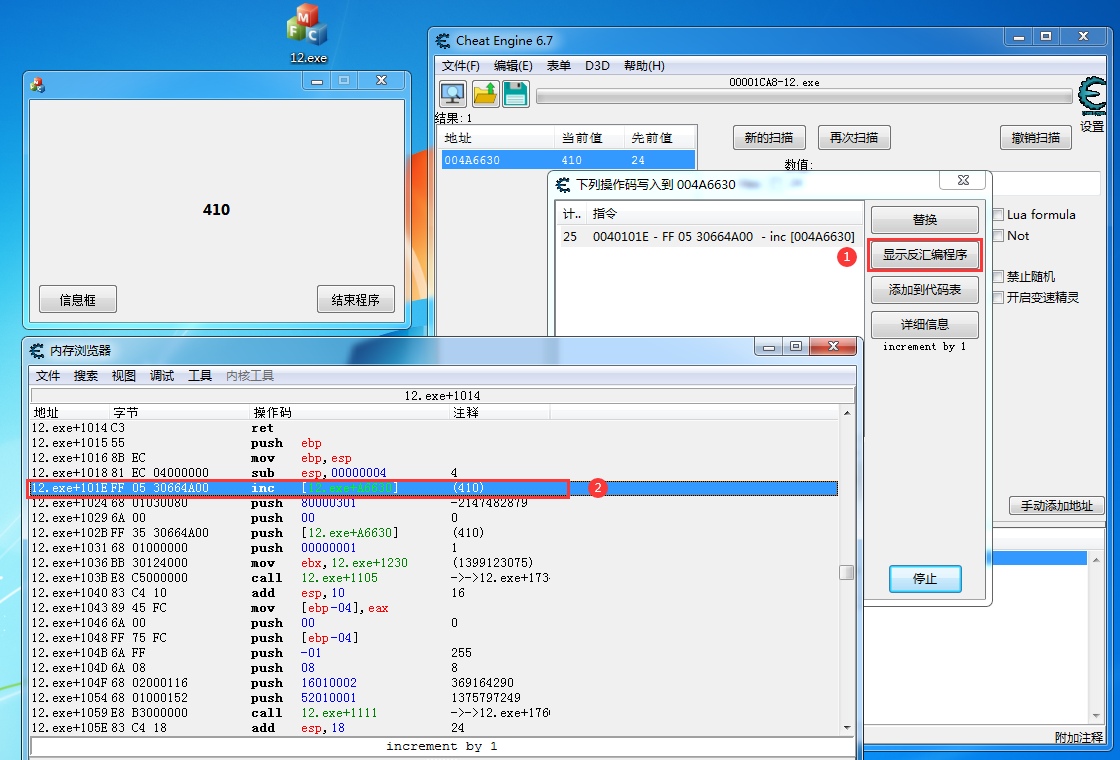Click the 先前值 column header

[659, 138]
